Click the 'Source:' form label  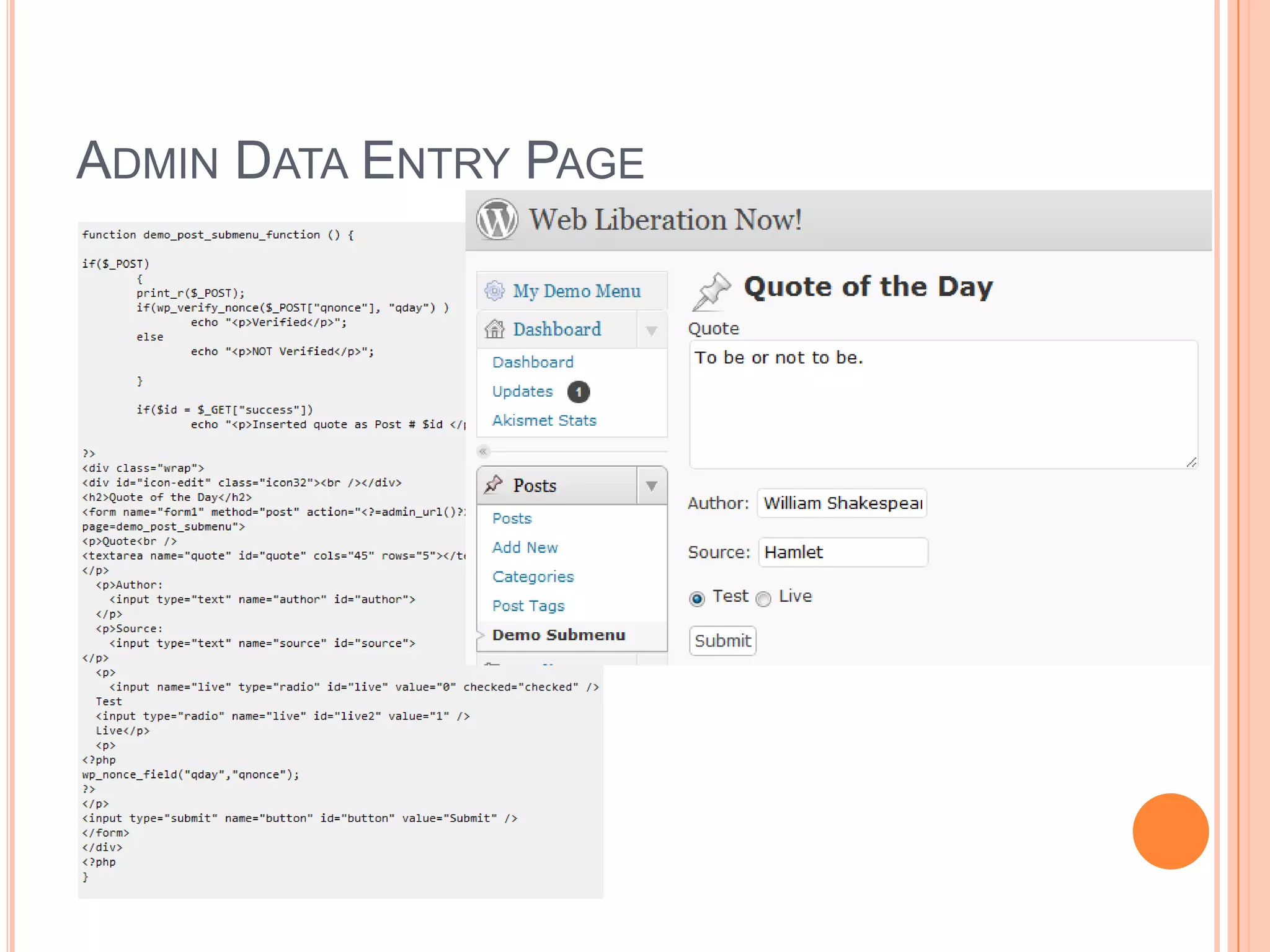[719, 552]
